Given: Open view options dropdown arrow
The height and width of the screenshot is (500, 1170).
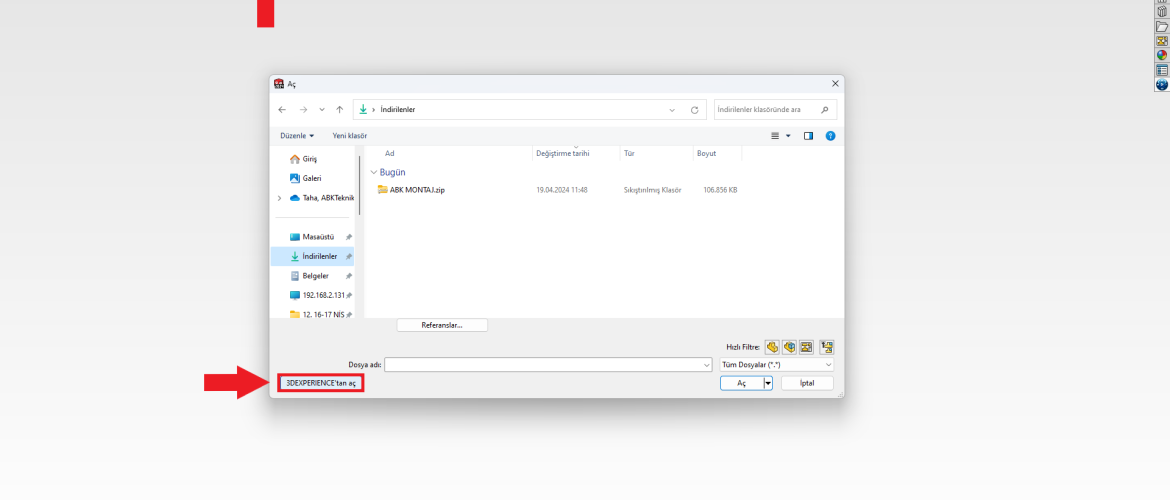Looking at the screenshot, I should pos(788,136).
